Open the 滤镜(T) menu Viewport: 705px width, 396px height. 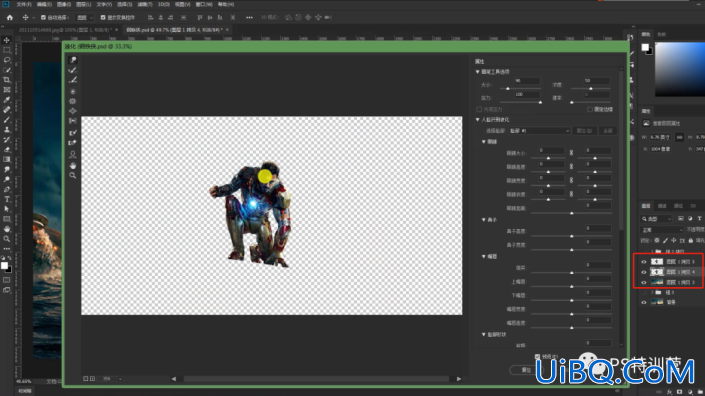[x=144, y=4]
